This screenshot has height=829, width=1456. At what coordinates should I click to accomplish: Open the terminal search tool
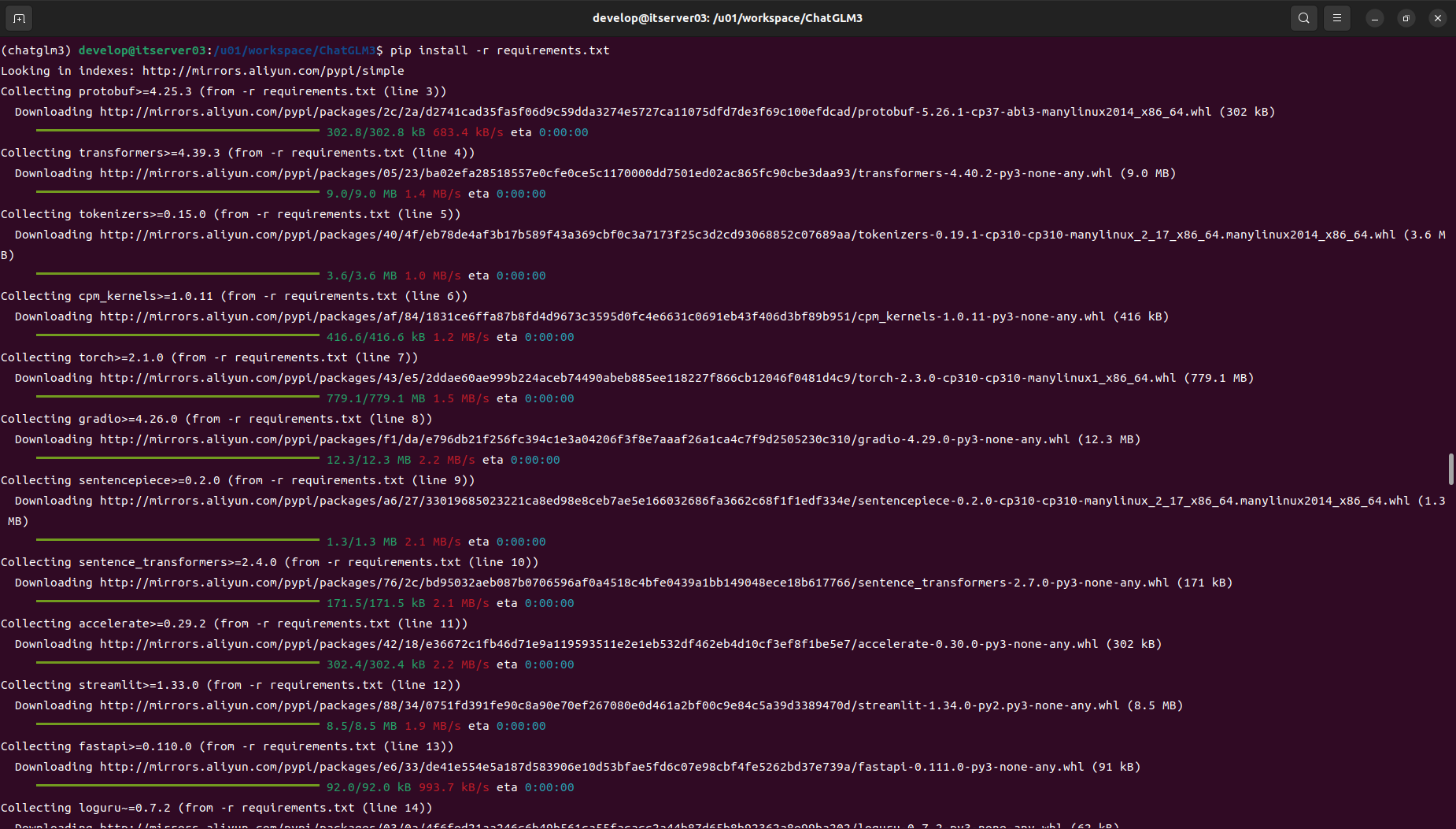tap(1304, 18)
